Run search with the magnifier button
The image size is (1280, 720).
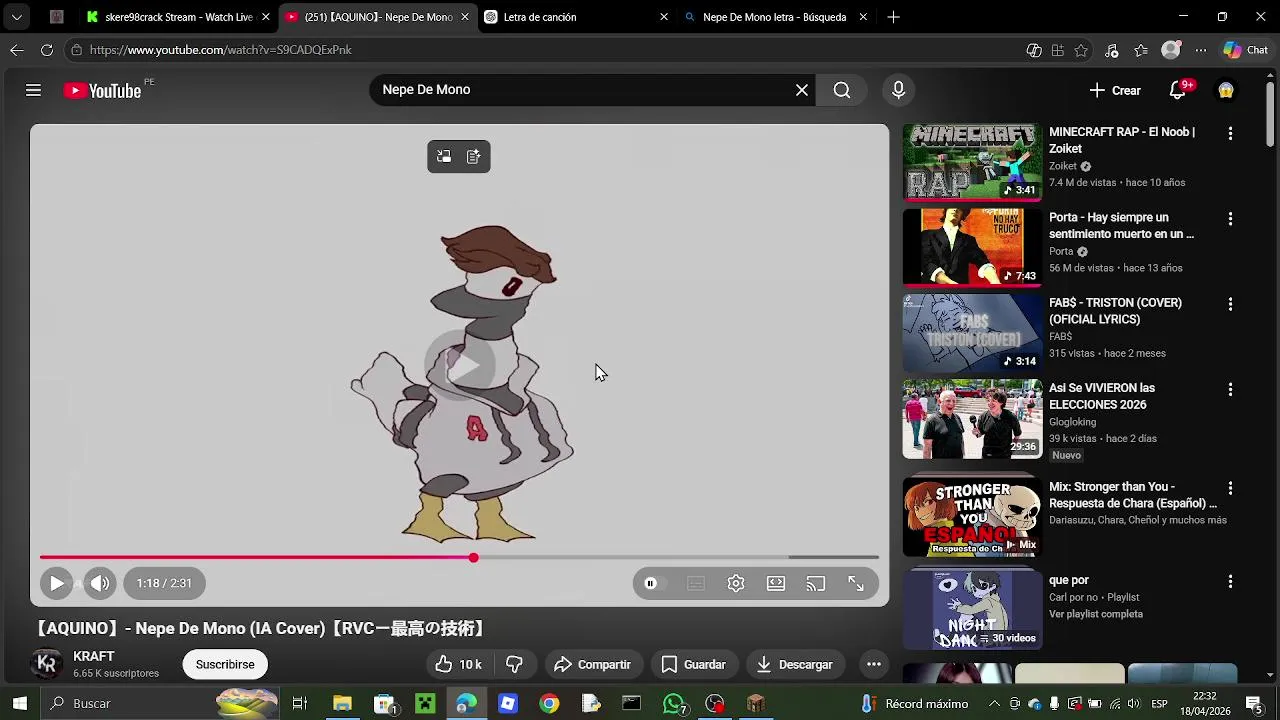(x=842, y=90)
